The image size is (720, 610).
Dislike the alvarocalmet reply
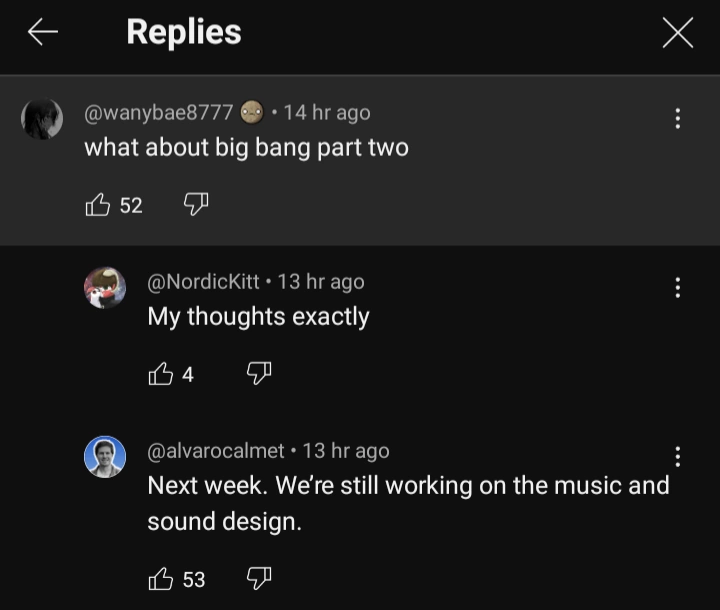pos(258,578)
